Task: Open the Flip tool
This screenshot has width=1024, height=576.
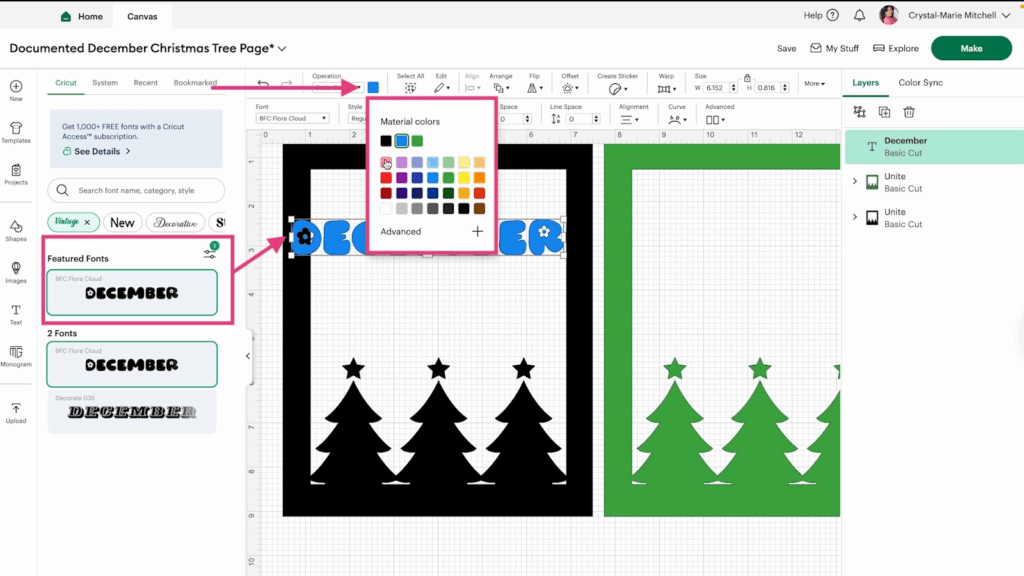Action: [x=534, y=88]
